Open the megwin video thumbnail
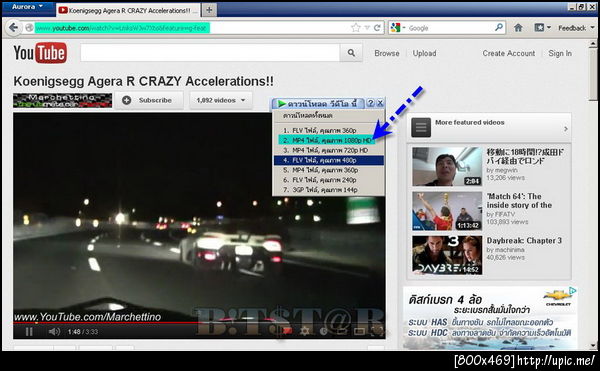This screenshot has height=371, width=600. coord(447,166)
